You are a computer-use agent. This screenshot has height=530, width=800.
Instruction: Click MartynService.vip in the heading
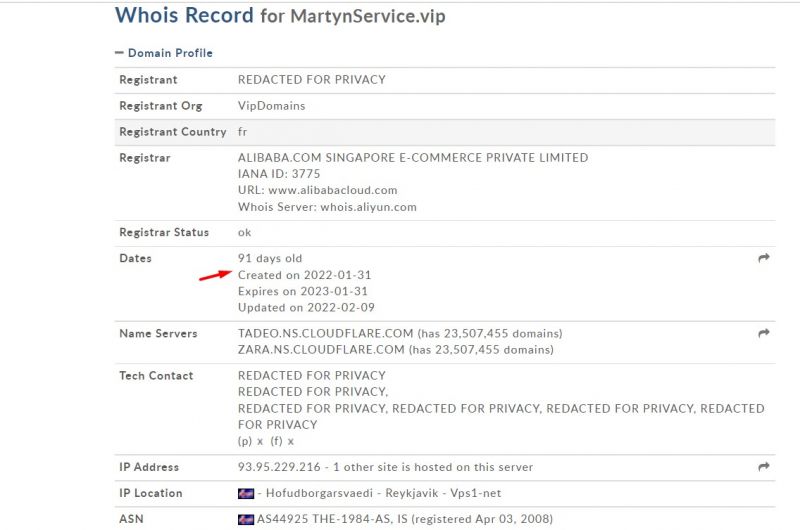[x=368, y=16]
